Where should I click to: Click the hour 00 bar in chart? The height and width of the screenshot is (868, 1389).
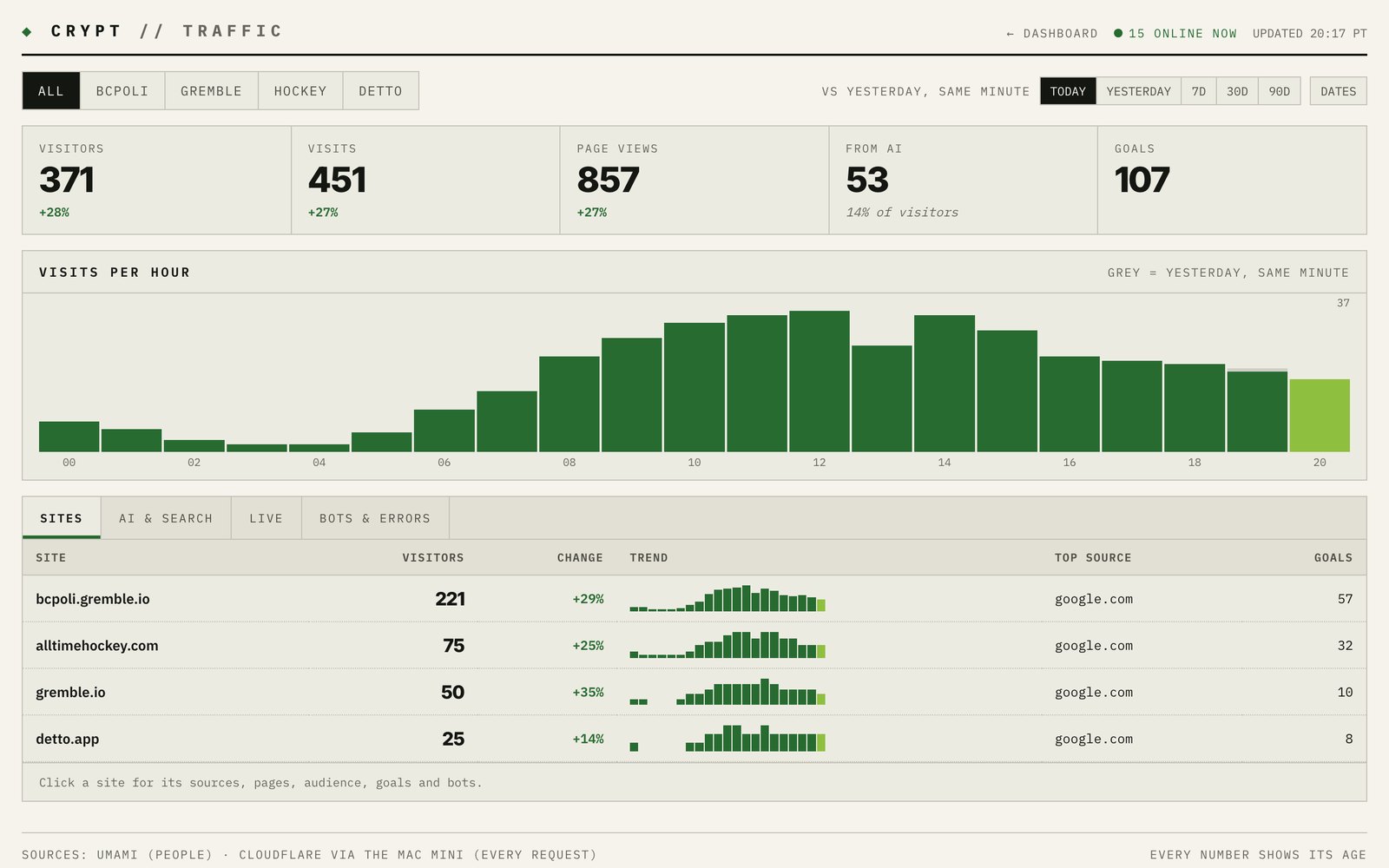69,437
